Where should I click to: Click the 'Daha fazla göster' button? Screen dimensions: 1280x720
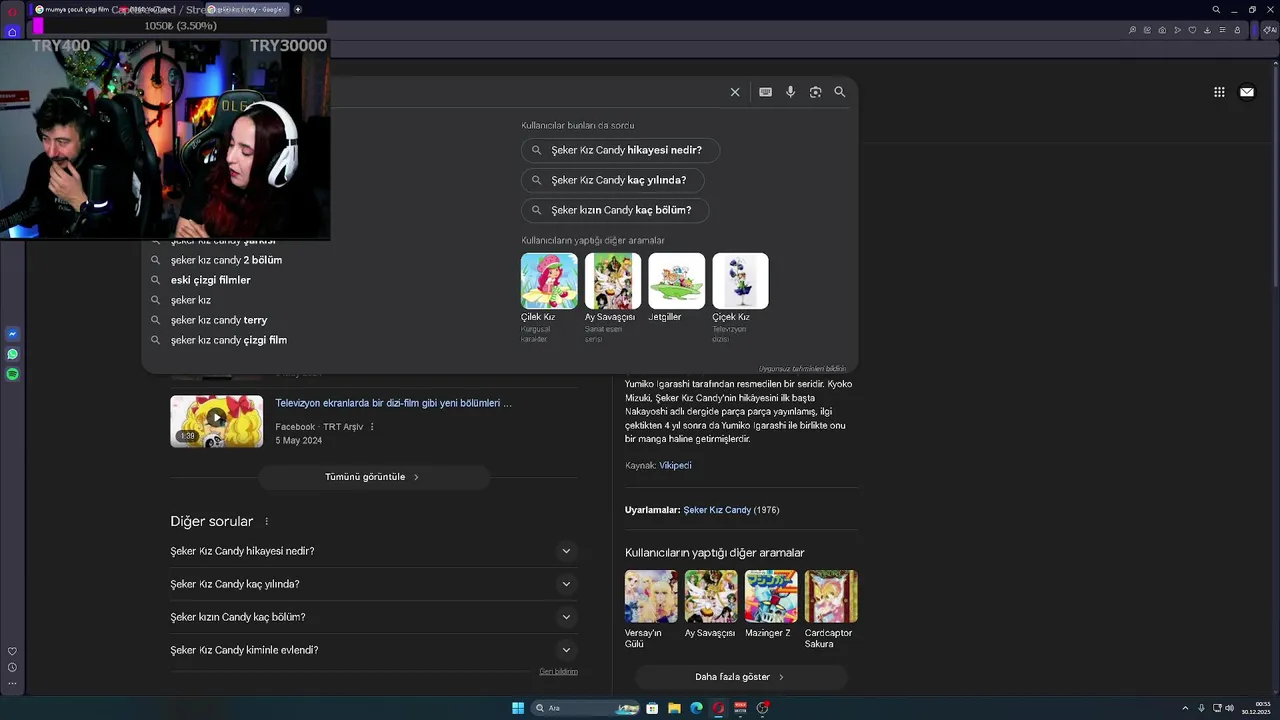(740, 677)
